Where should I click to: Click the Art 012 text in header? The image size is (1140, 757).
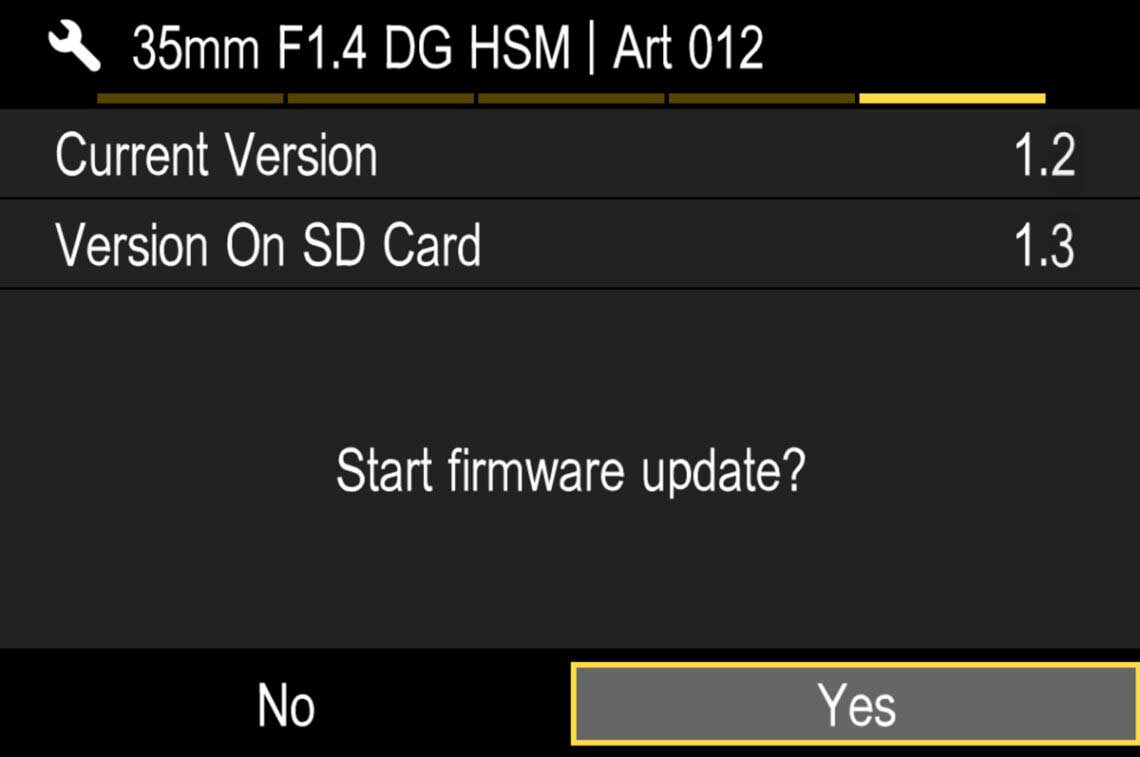(689, 48)
